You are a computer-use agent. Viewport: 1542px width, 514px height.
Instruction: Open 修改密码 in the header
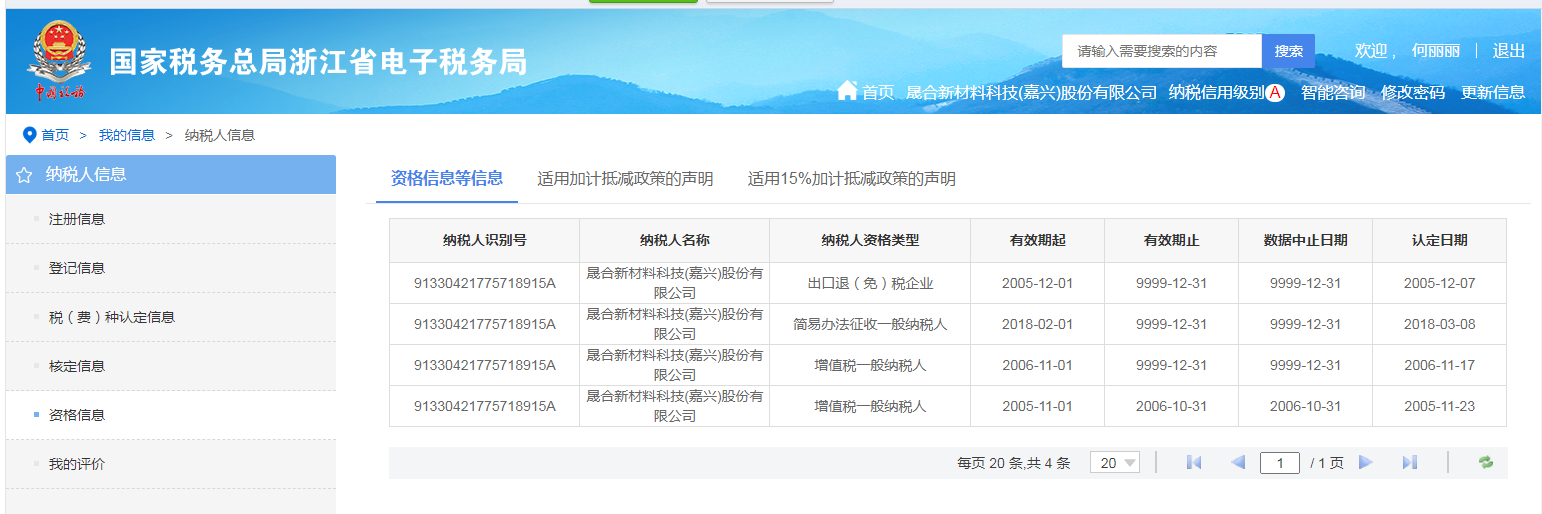click(x=1413, y=93)
